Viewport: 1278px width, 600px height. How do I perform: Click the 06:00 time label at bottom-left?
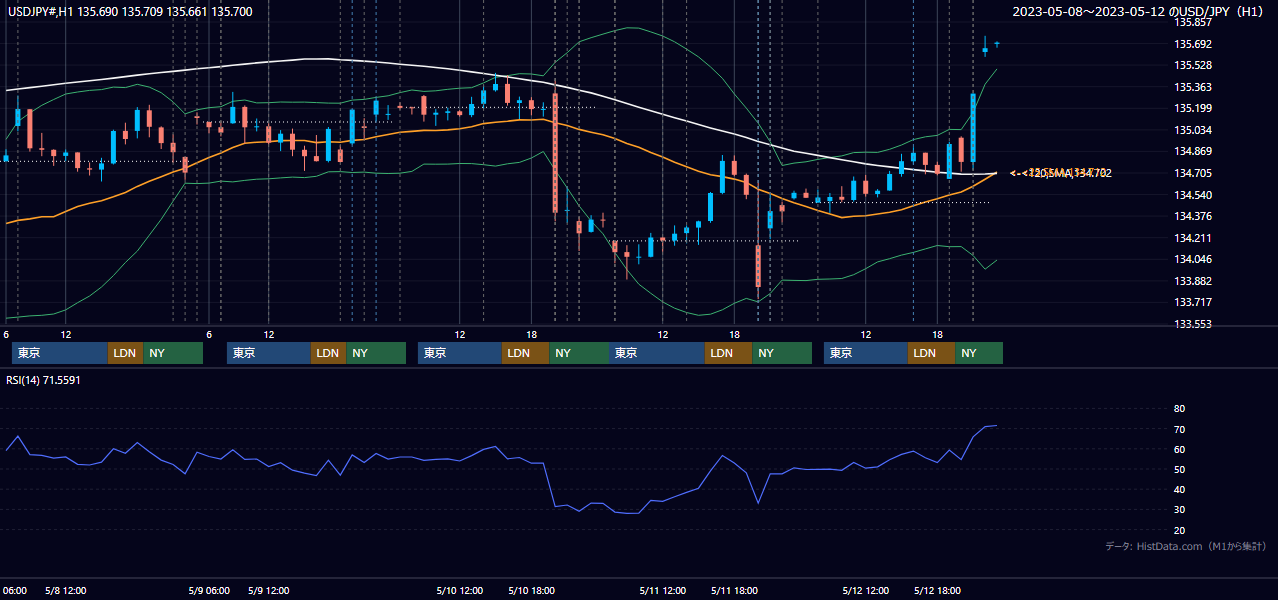click(x=14, y=590)
